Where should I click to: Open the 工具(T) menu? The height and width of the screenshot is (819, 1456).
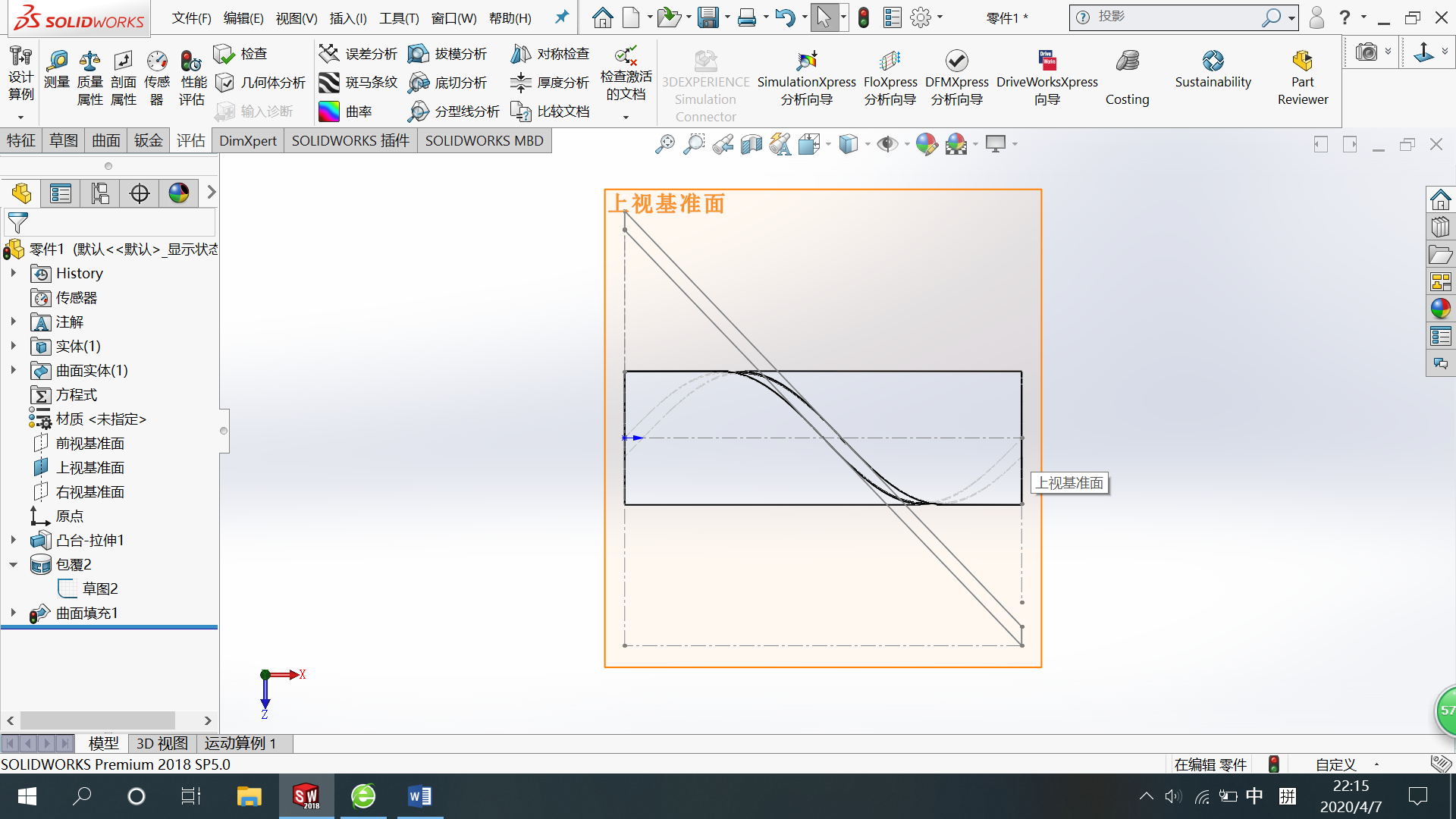pyautogui.click(x=399, y=18)
